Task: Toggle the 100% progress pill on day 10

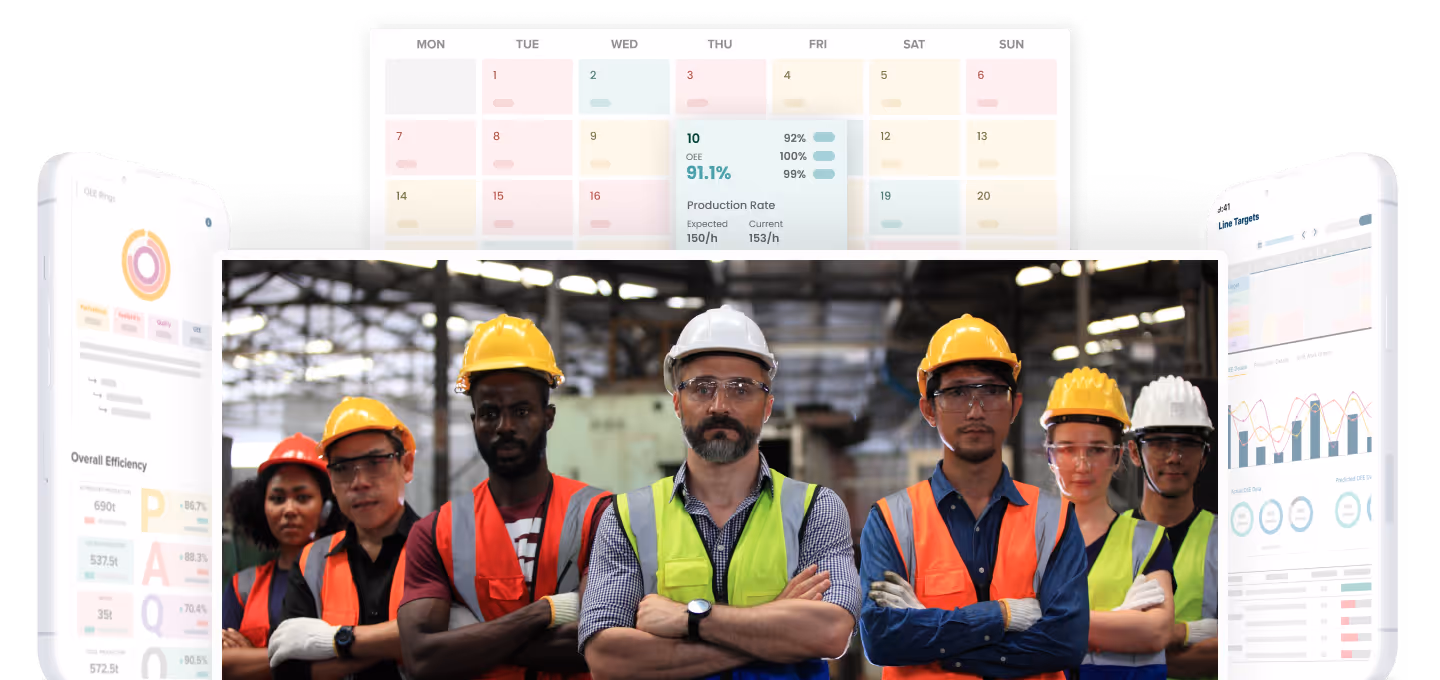Action: 822,156
